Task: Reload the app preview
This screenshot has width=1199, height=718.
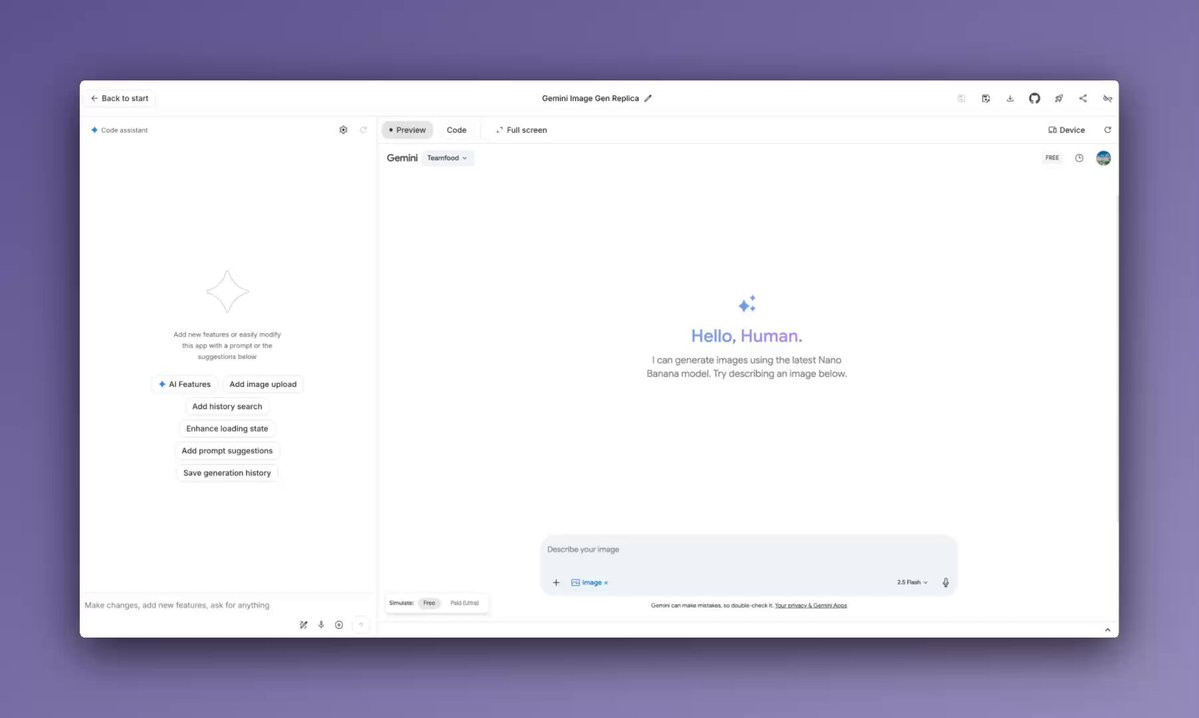Action: coord(1107,130)
